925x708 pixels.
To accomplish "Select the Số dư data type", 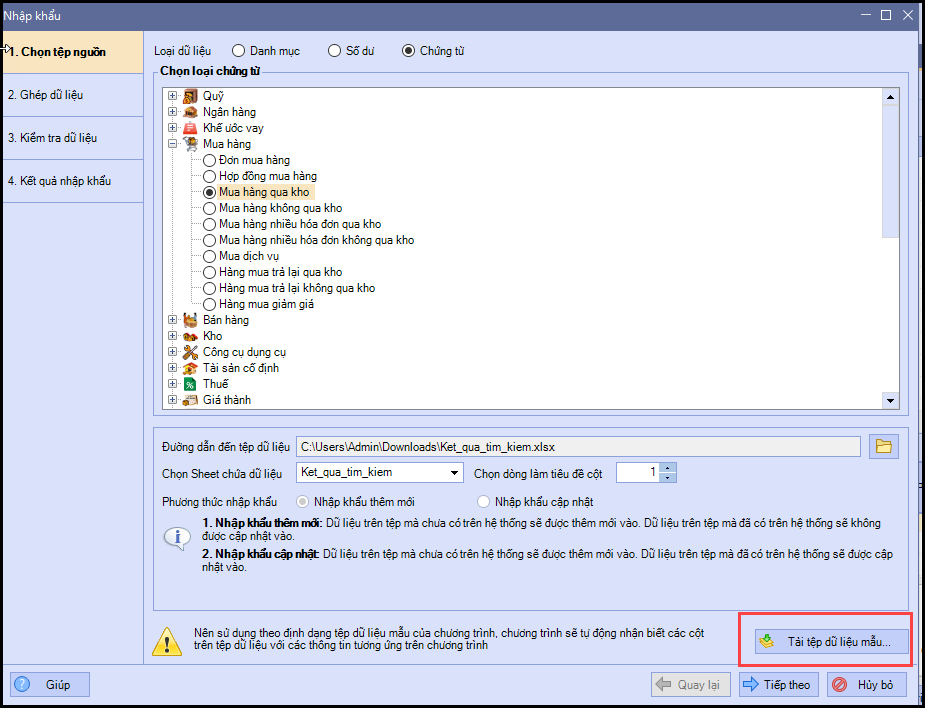I will (x=334, y=51).
